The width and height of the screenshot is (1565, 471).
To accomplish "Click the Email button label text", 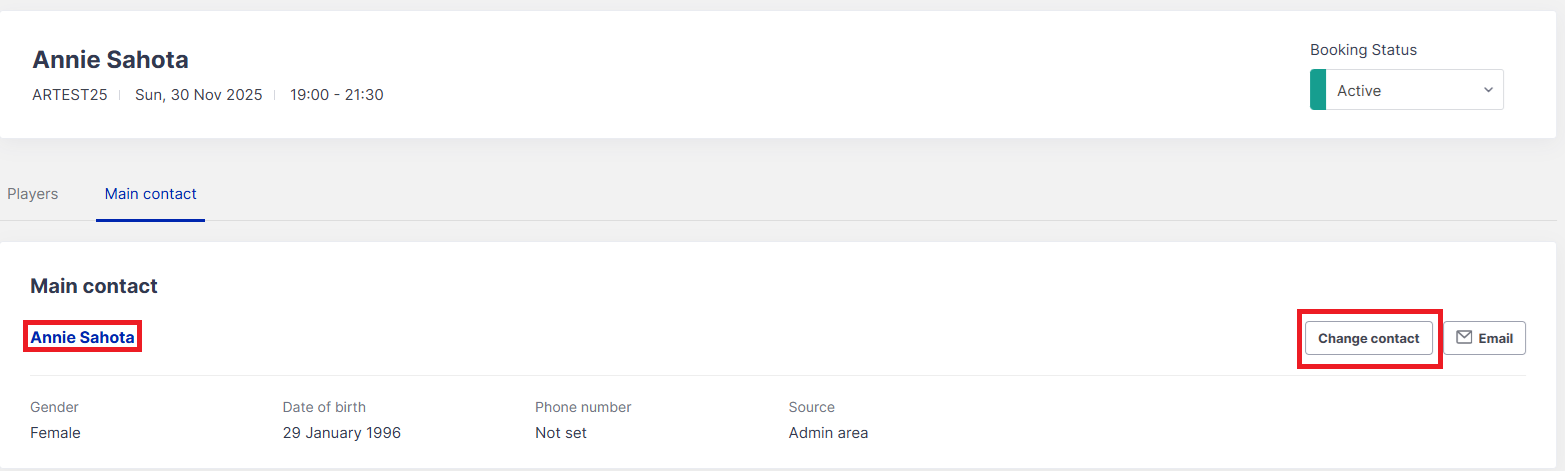I will 1495,338.
